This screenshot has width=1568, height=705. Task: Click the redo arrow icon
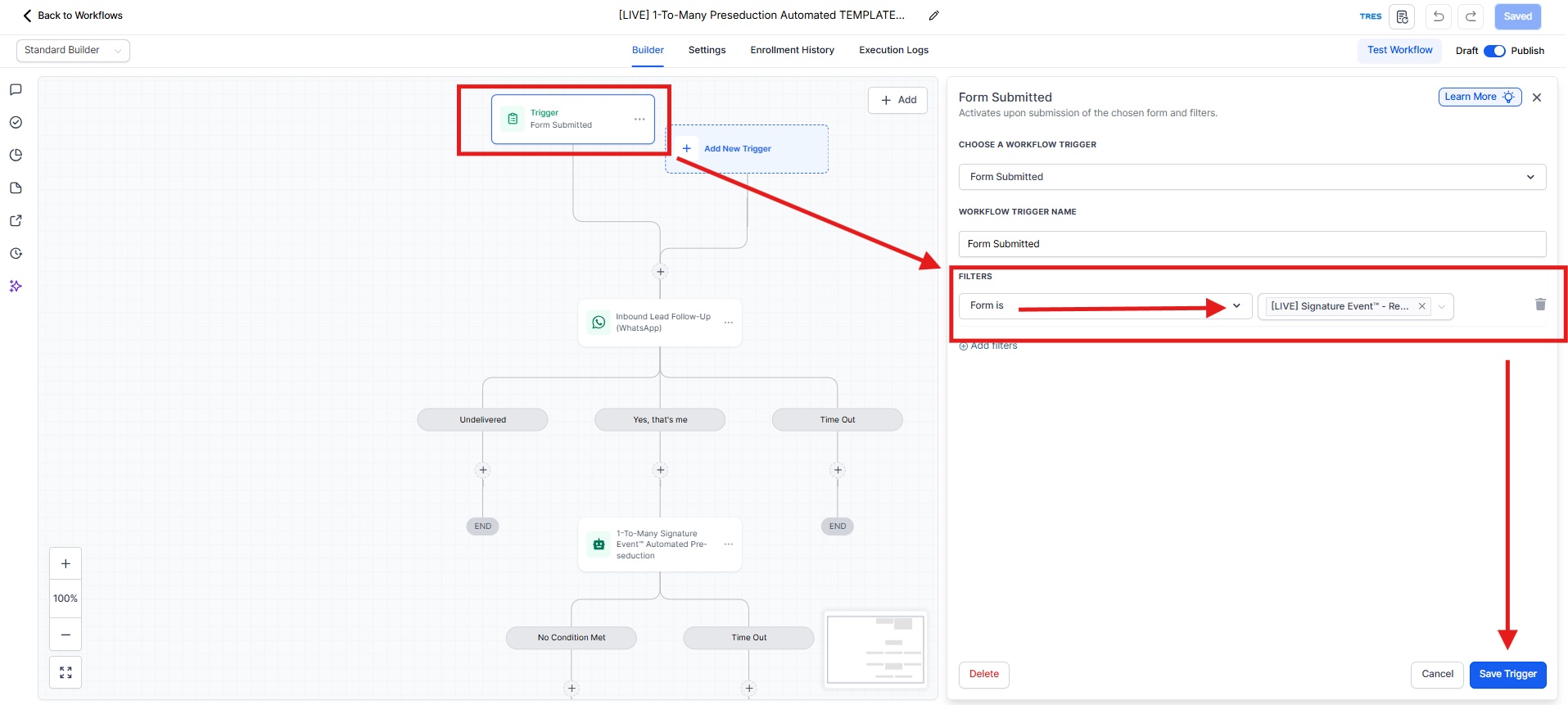pos(1471,16)
